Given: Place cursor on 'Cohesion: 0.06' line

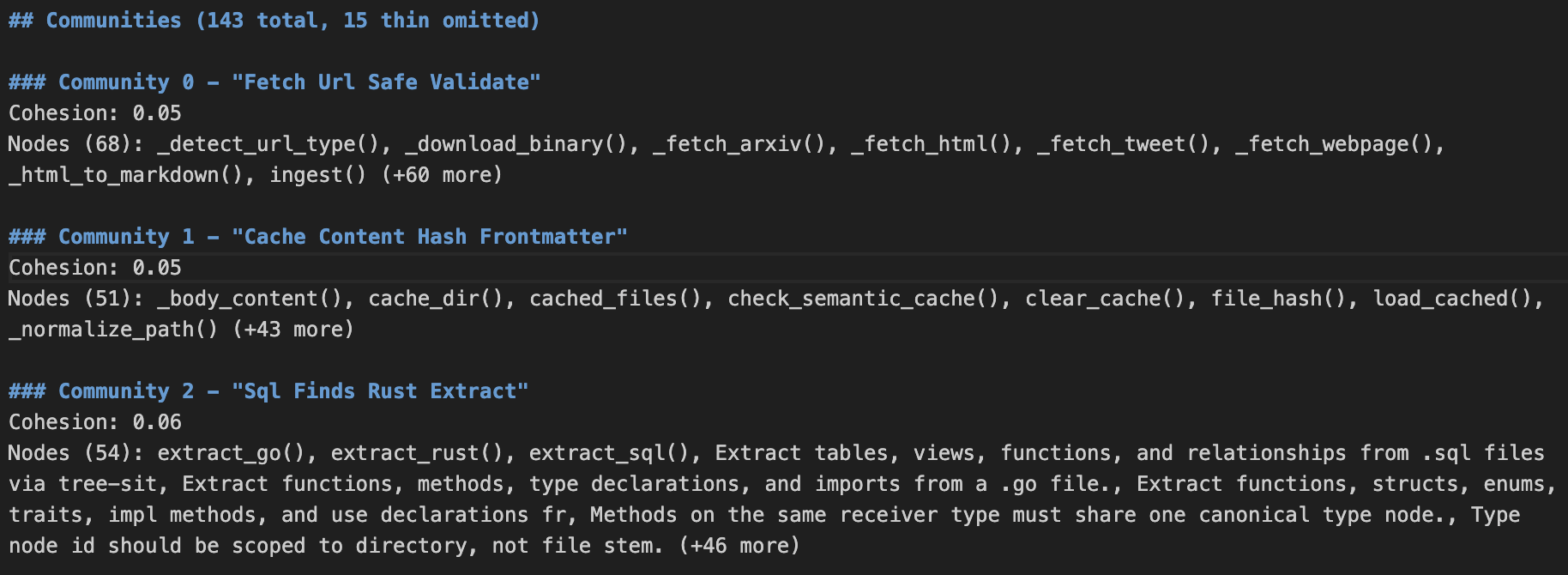Looking at the screenshot, I should (95, 422).
